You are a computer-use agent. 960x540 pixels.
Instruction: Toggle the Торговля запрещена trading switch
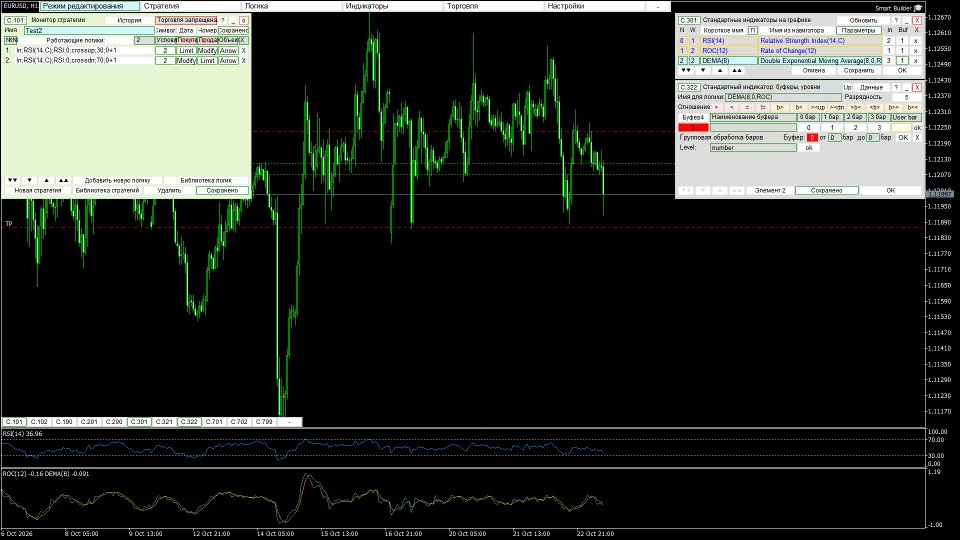click(x=186, y=20)
